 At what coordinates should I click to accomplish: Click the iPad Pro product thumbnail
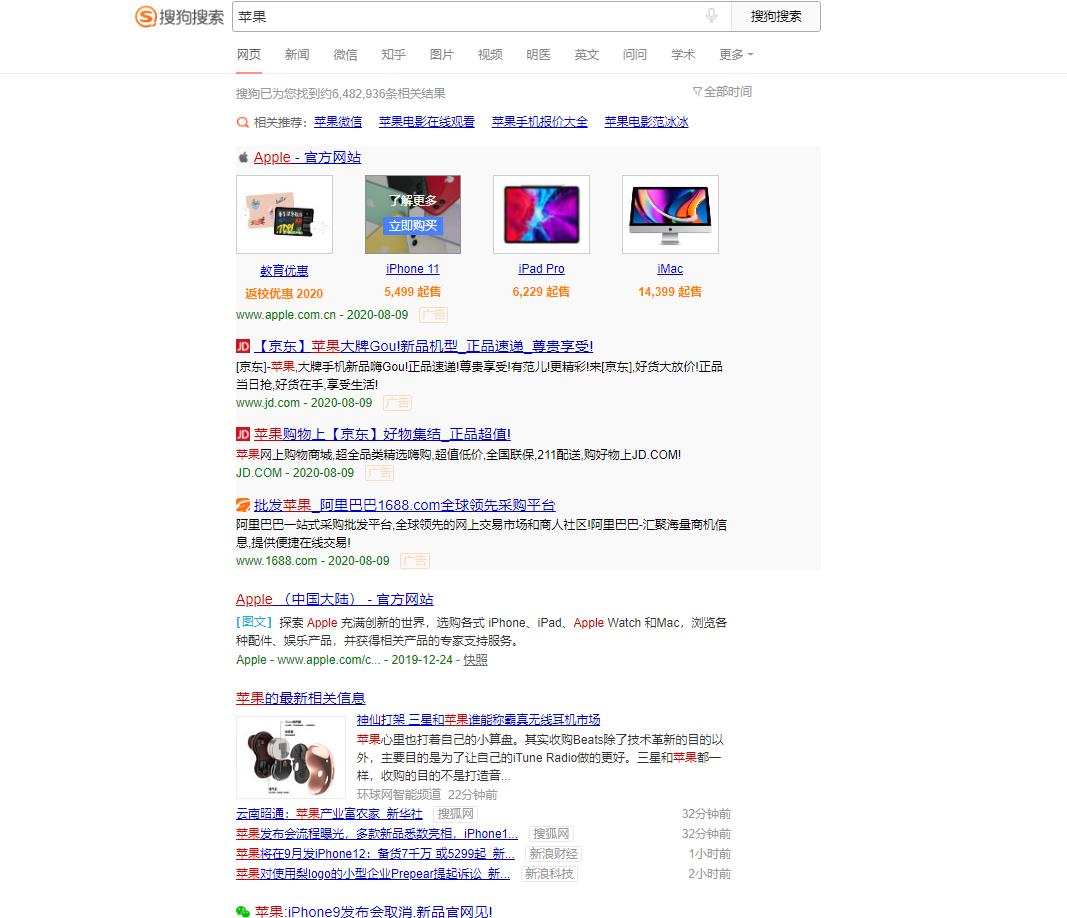541,214
